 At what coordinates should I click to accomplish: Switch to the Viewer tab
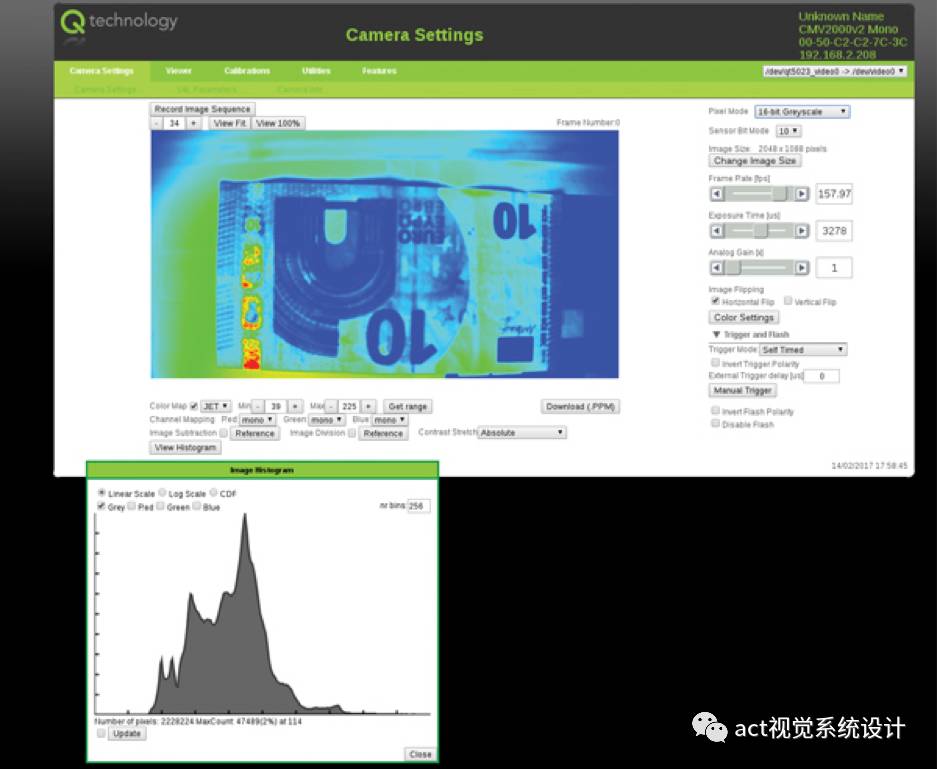(x=179, y=71)
